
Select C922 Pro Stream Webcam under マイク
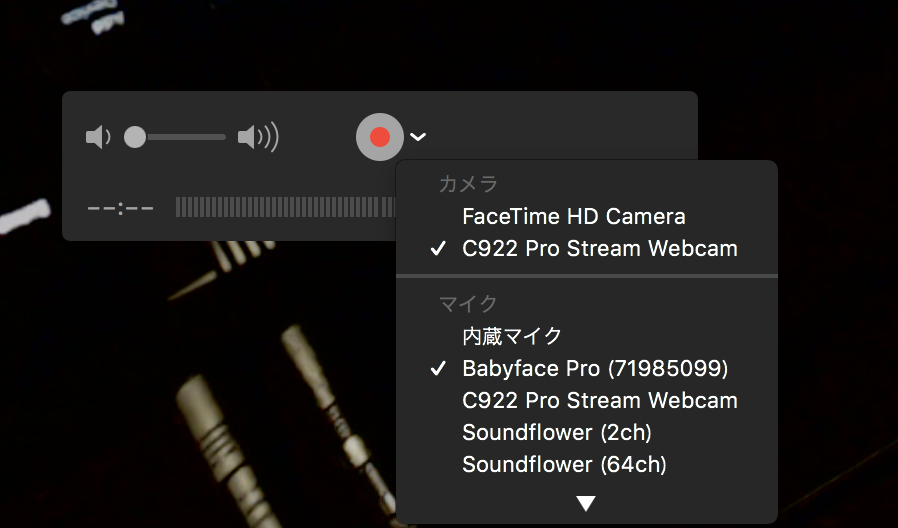tap(599, 401)
